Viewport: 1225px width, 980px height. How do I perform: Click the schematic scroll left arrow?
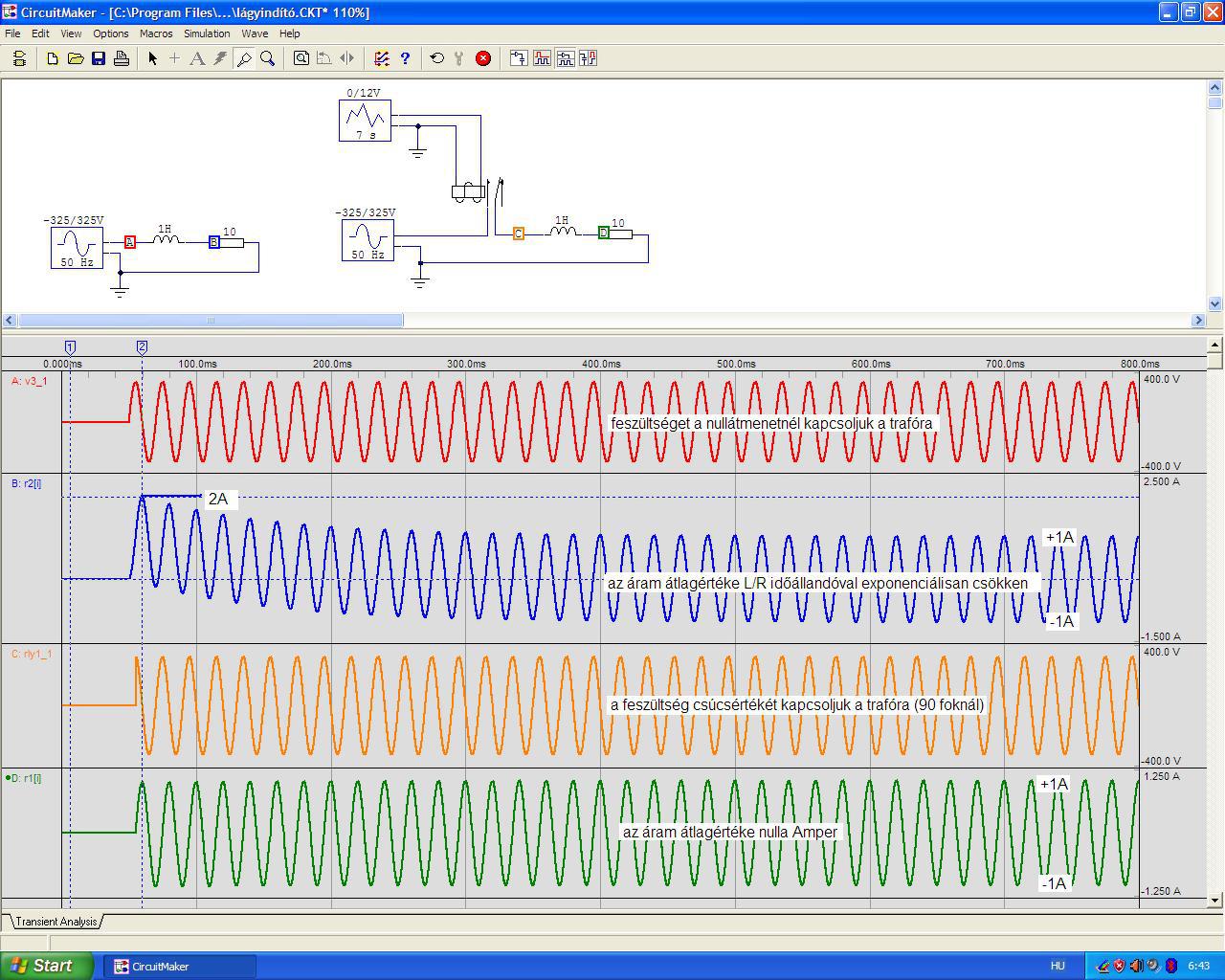coord(10,321)
